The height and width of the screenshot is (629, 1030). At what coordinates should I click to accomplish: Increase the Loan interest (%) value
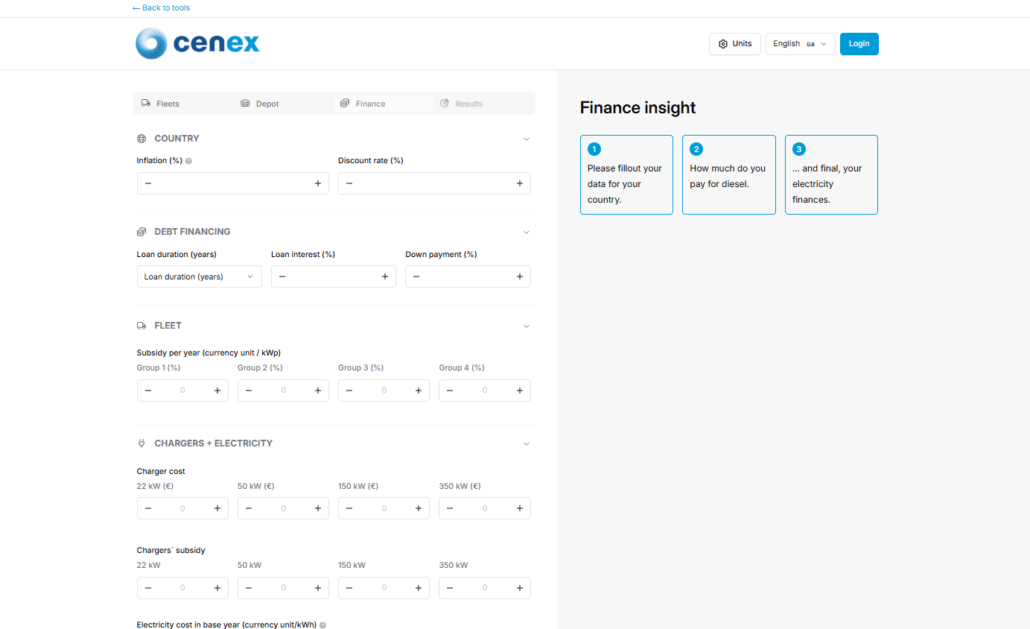point(385,276)
